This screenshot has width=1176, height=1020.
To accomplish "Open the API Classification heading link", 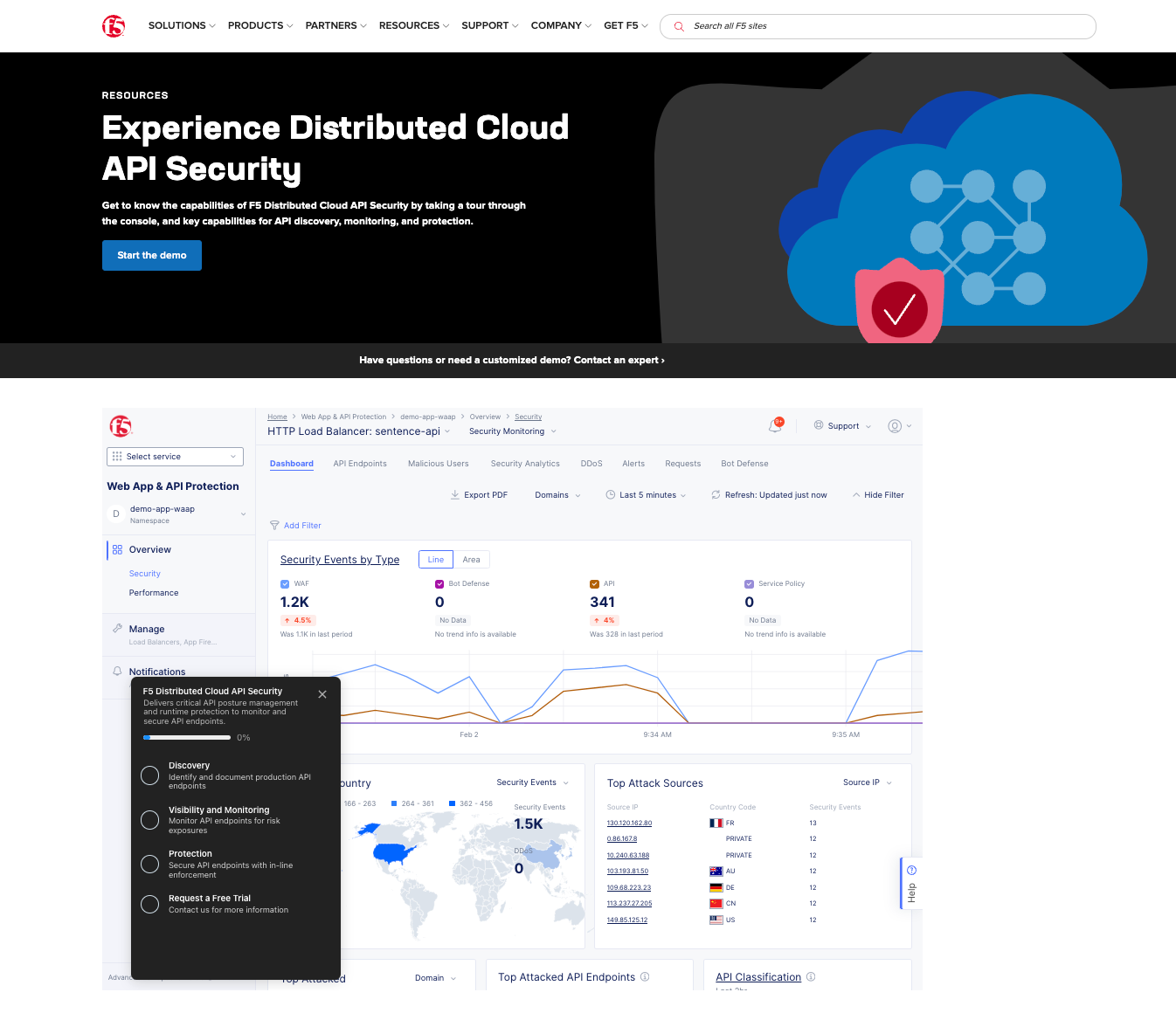I will pos(758,977).
